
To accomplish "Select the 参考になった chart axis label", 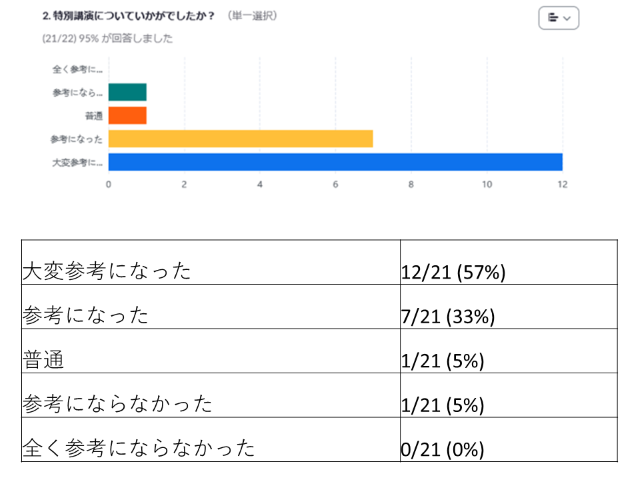I will (x=76, y=138).
